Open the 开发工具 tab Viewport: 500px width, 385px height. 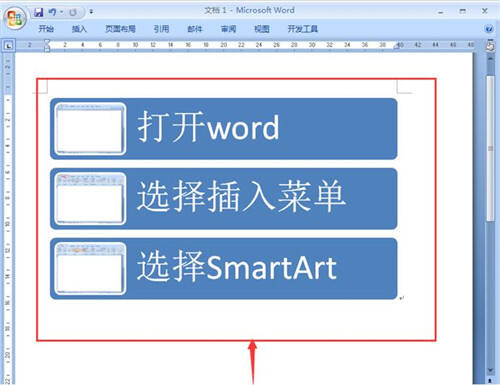coord(303,29)
